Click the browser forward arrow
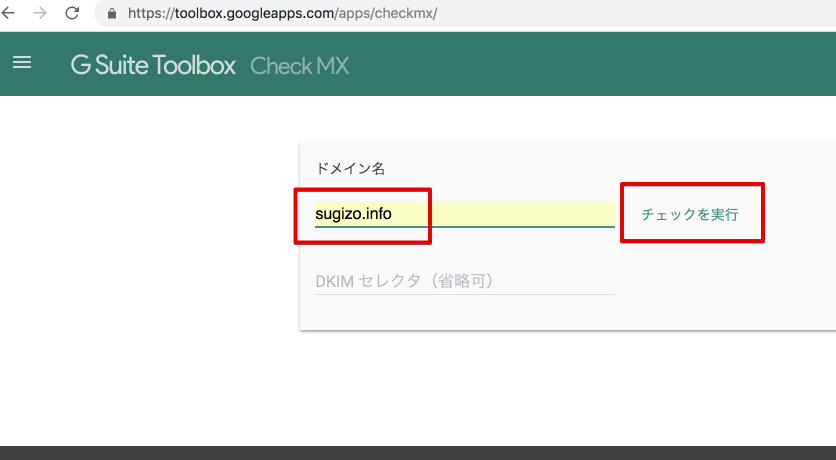Screen dimensions: 836x460 40,13
